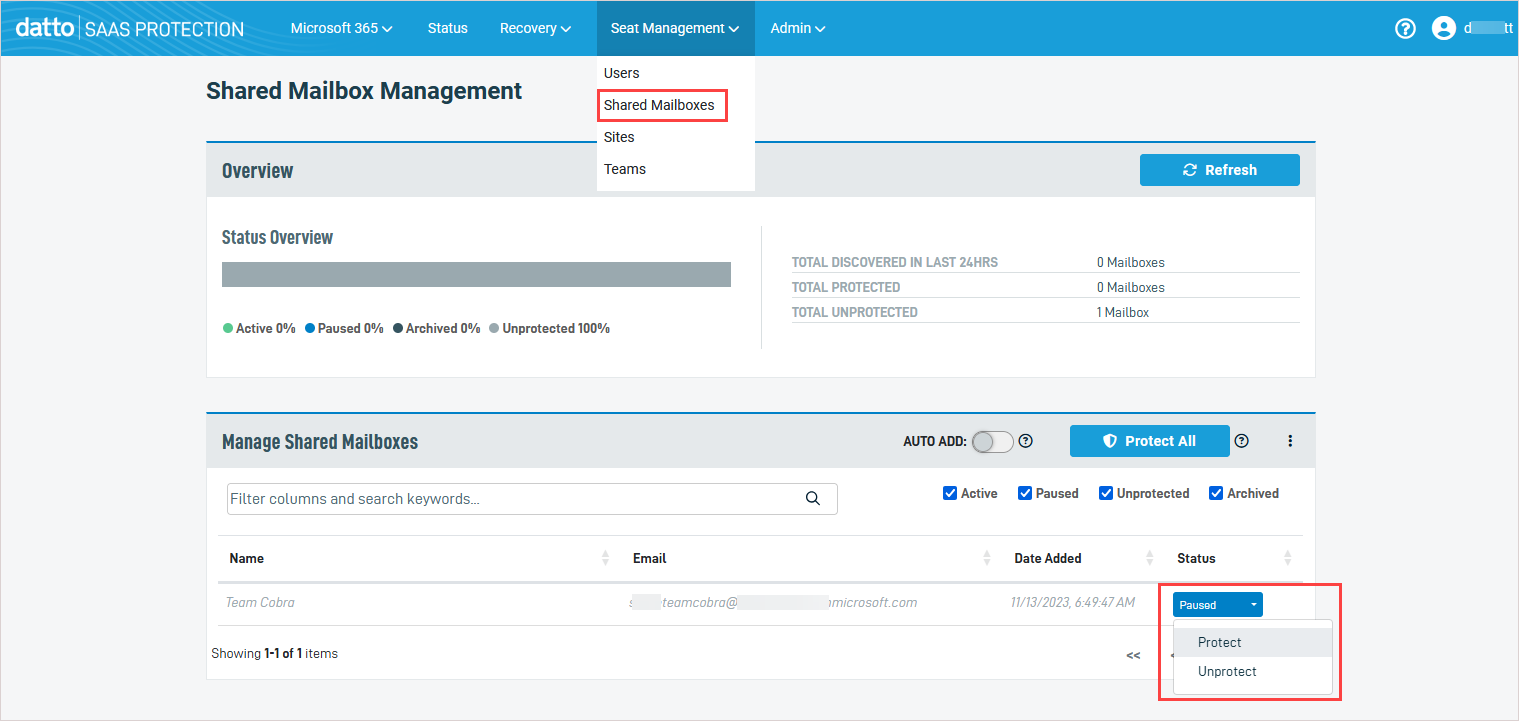Click help icon next to Auto Add toggle

click(1025, 441)
